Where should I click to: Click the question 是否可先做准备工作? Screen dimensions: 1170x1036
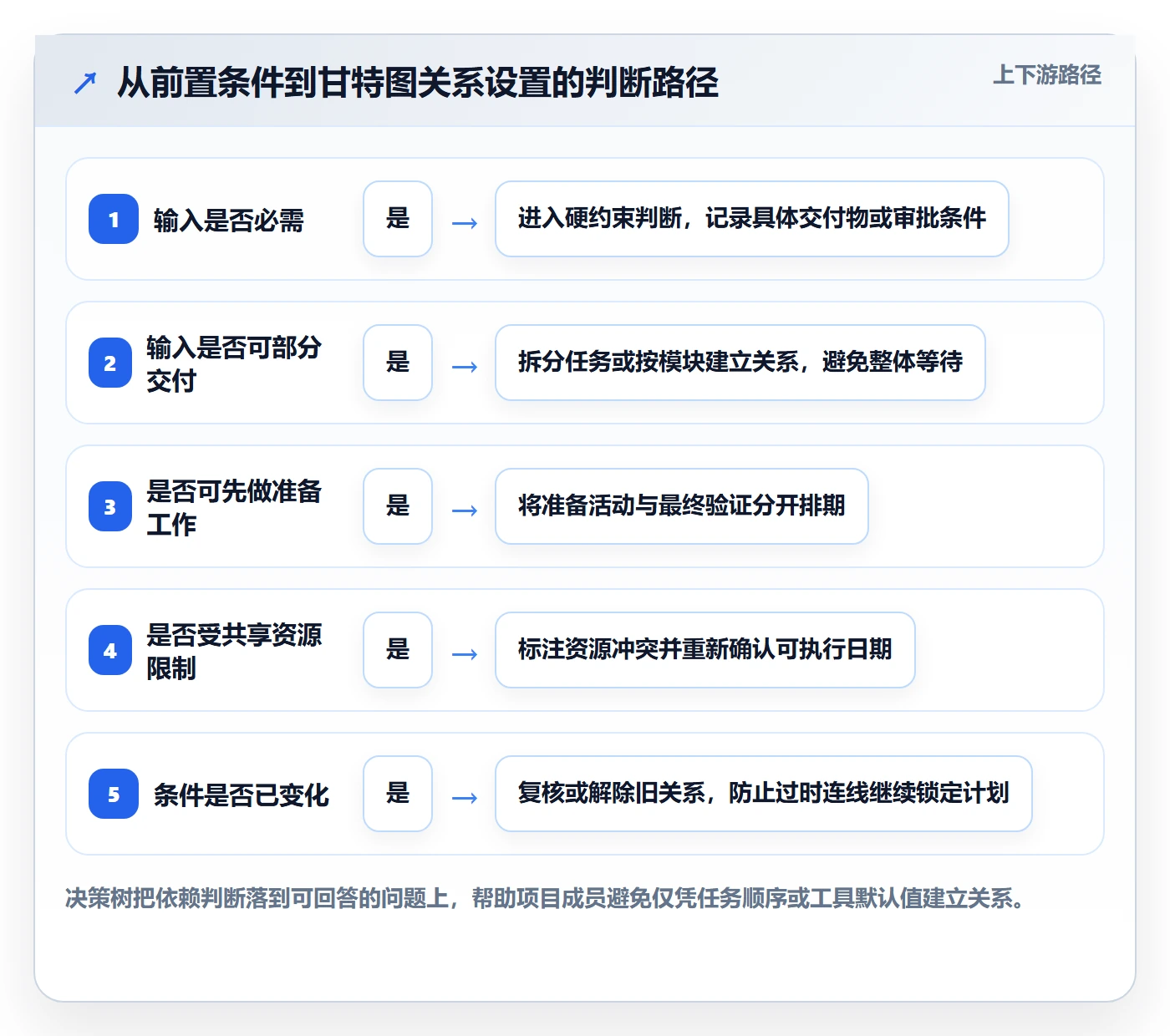(x=234, y=507)
